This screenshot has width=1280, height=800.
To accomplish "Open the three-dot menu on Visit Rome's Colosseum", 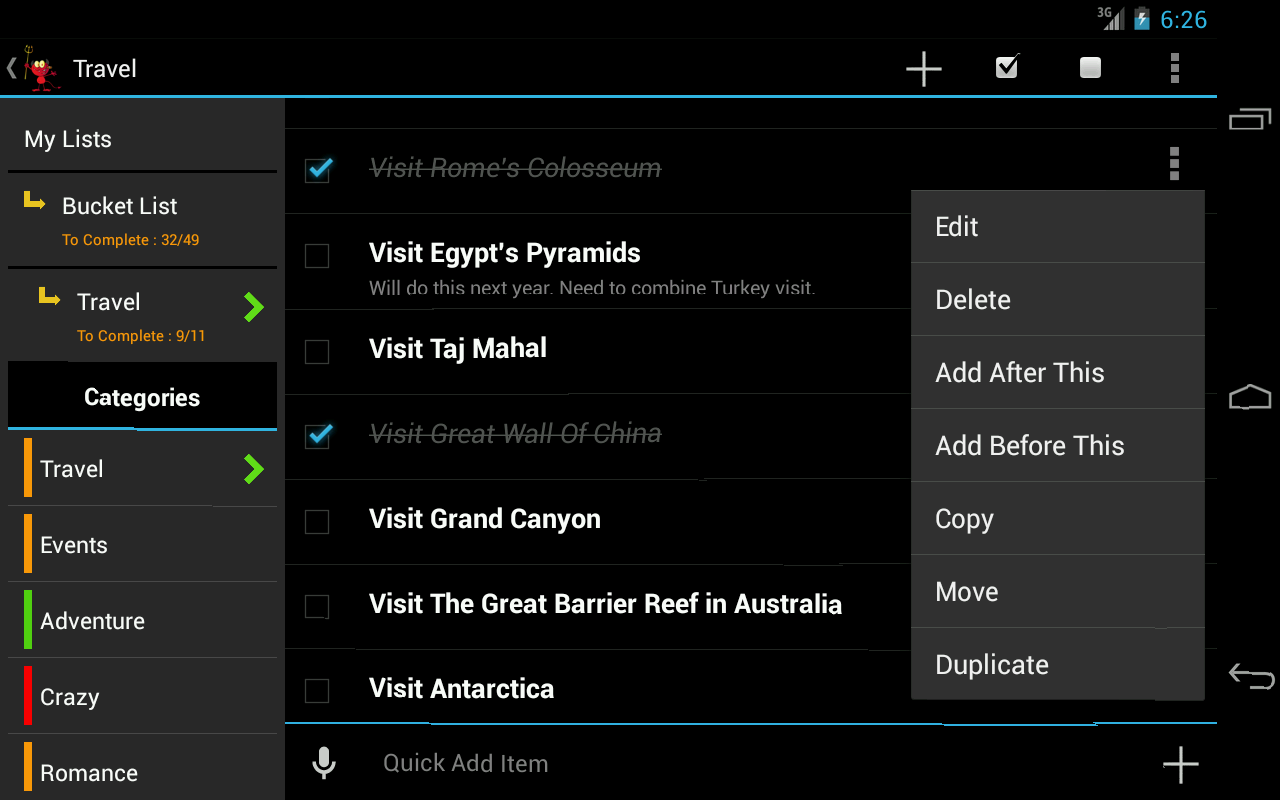I will 1174,163.
